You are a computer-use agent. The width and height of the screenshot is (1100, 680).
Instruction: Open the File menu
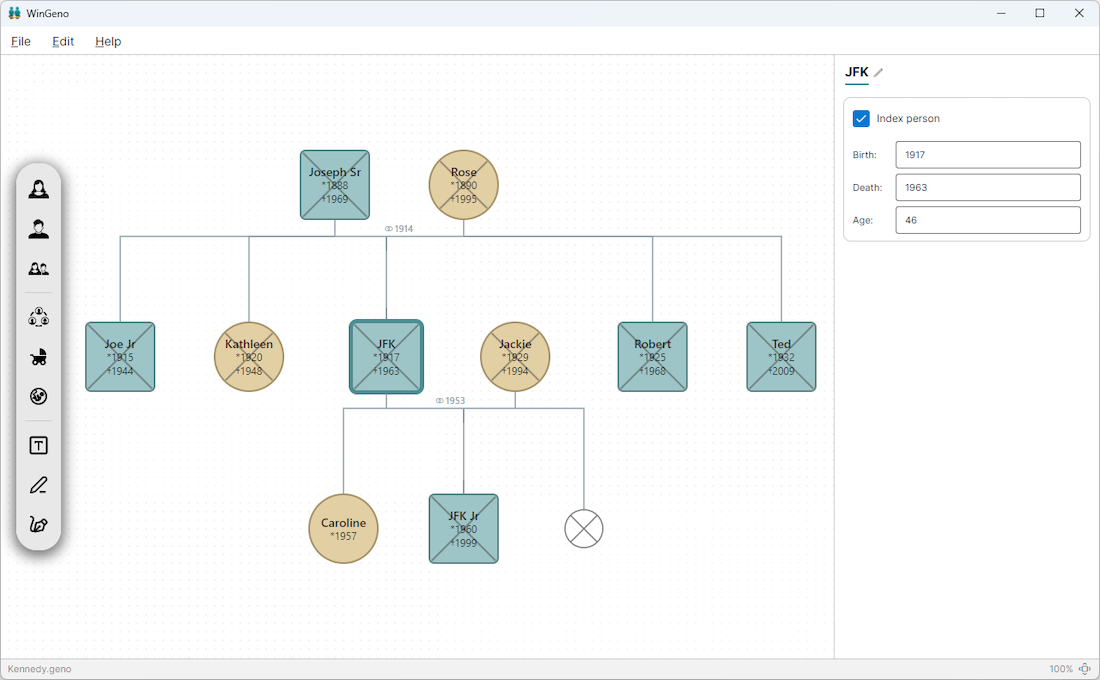pyautogui.click(x=21, y=41)
